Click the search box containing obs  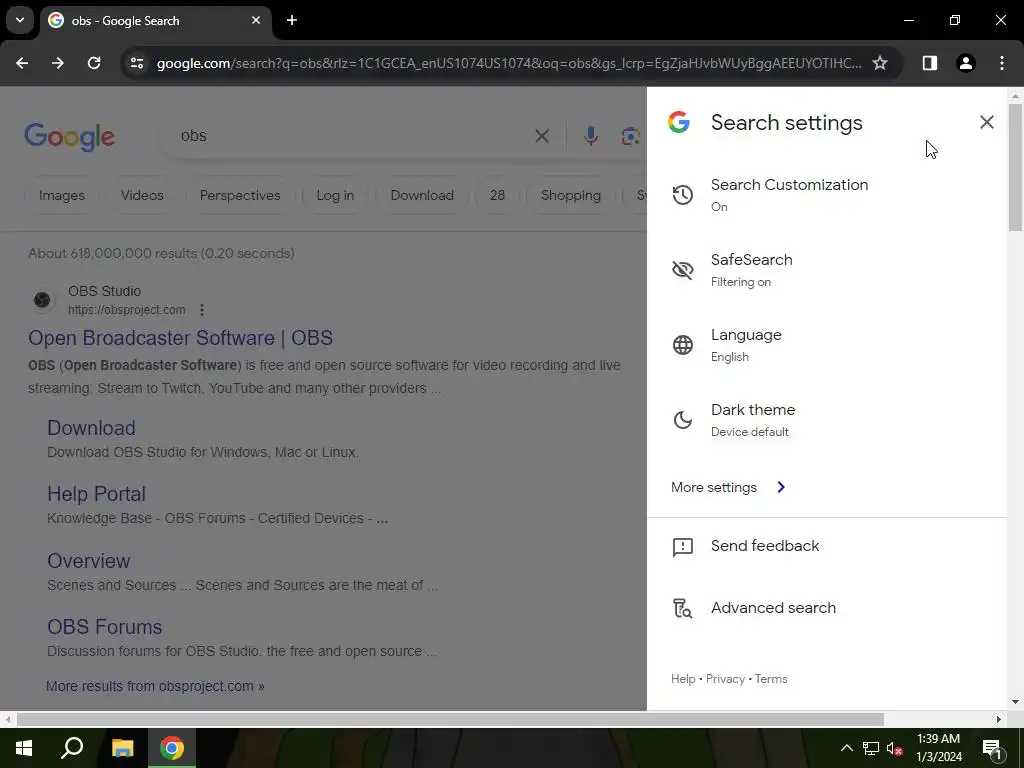(353, 136)
